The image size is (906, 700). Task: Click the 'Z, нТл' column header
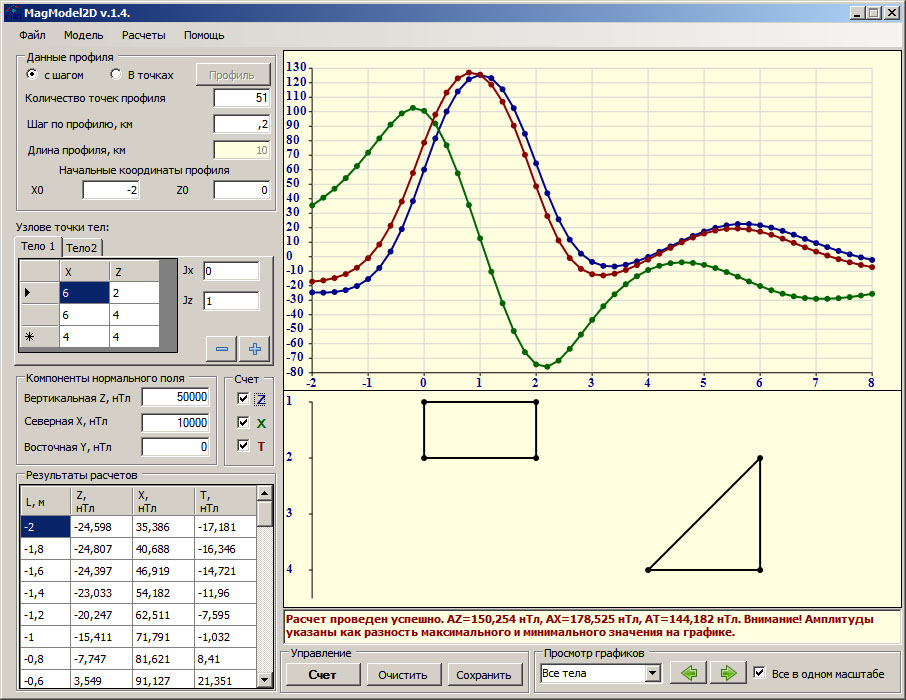pos(102,501)
